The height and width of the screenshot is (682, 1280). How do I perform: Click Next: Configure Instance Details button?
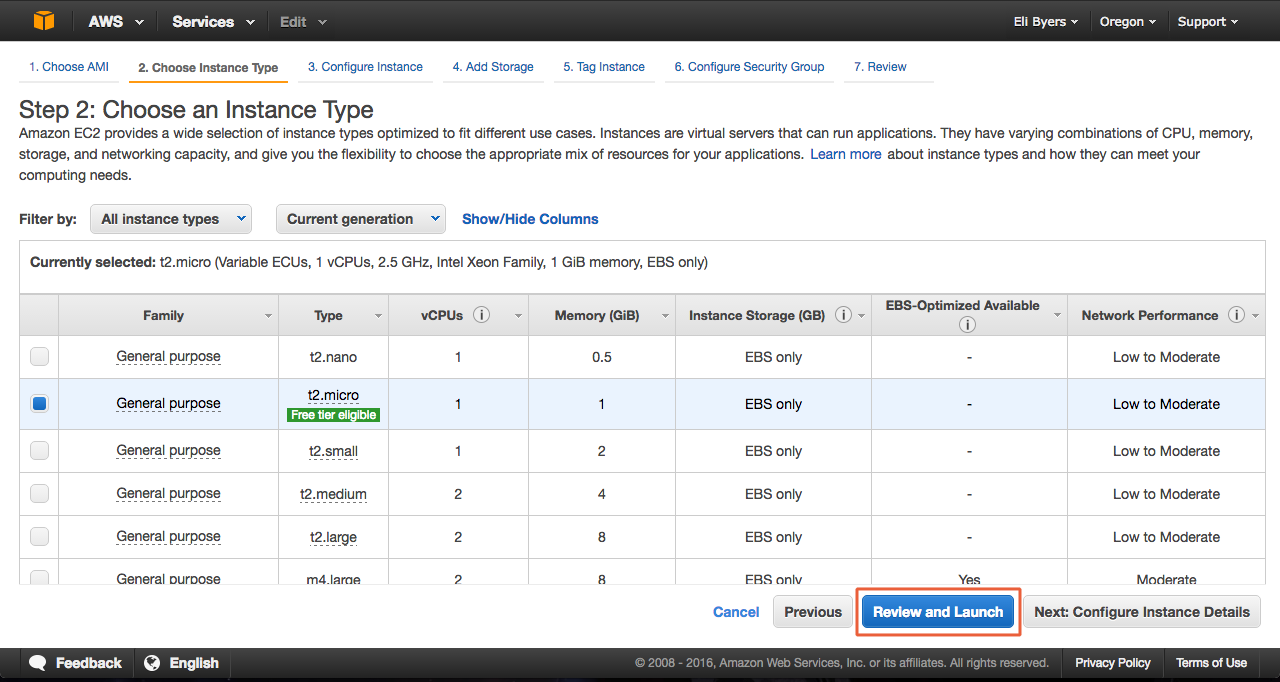click(x=1142, y=612)
